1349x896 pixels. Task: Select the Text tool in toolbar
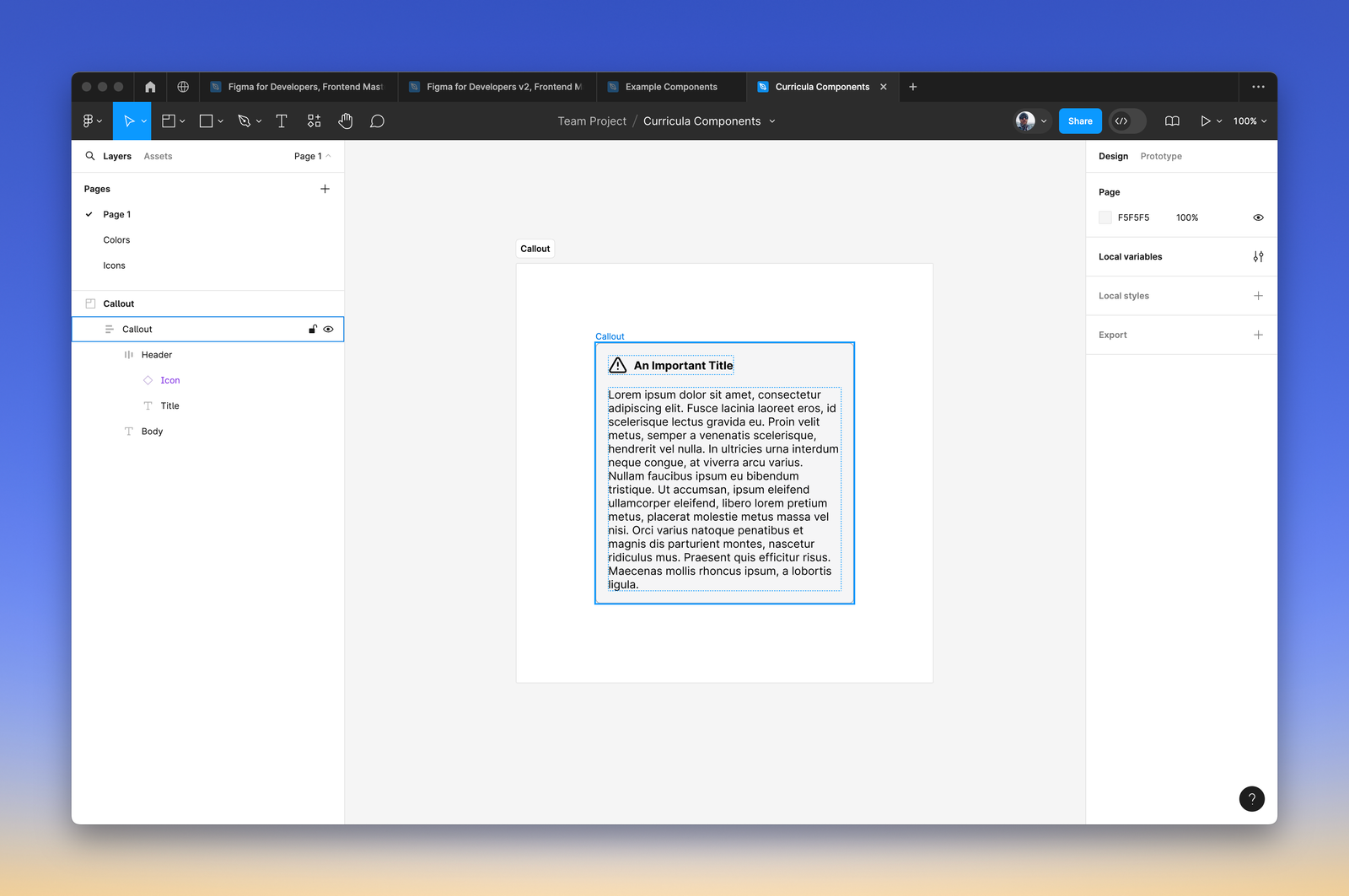click(282, 121)
